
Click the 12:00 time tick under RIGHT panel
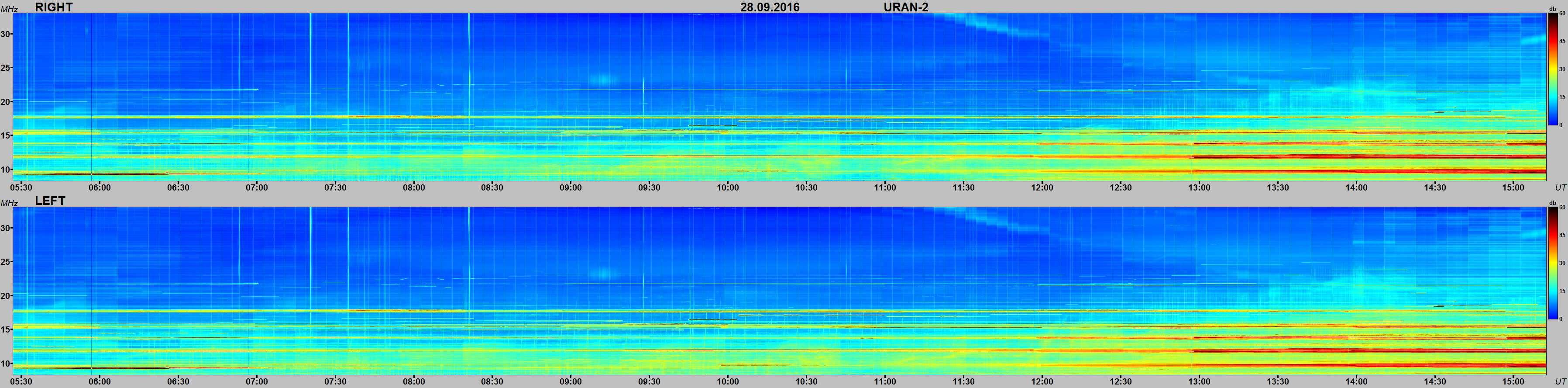pyautogui.click(x=1042, y=187)
